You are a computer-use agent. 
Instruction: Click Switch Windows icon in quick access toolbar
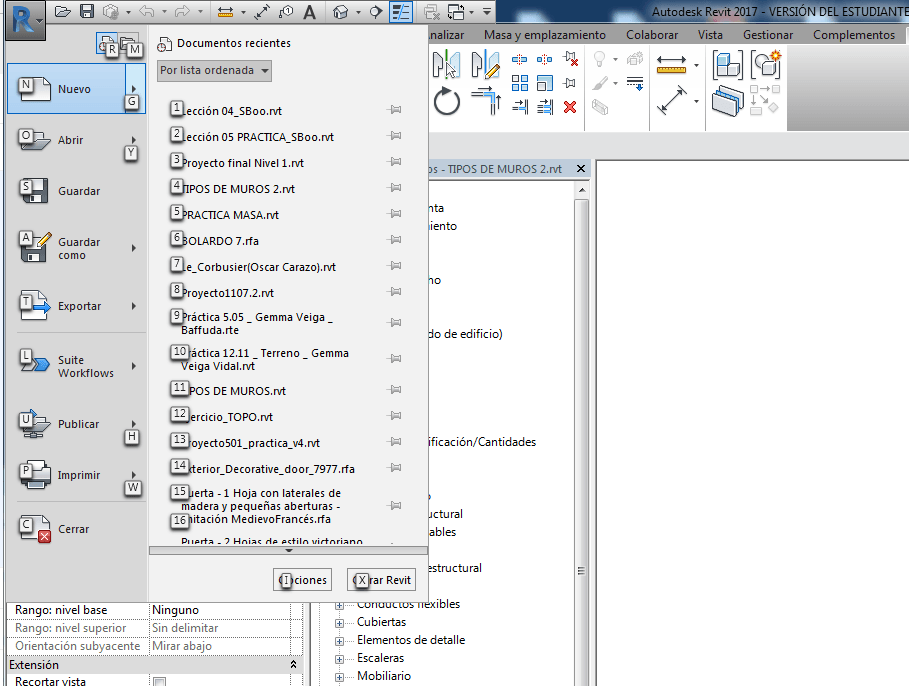tap(456, 12)
